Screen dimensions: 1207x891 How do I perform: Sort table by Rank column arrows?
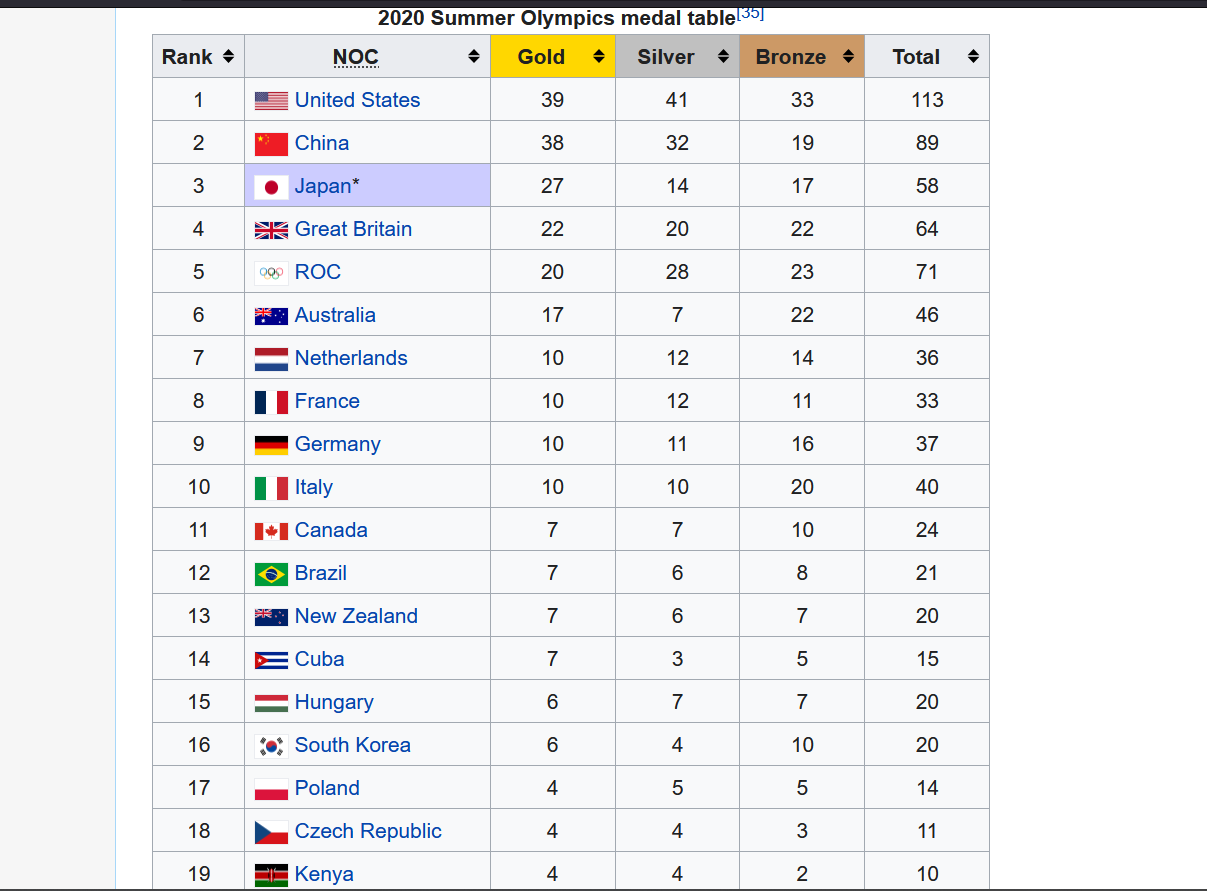(228, 57)
